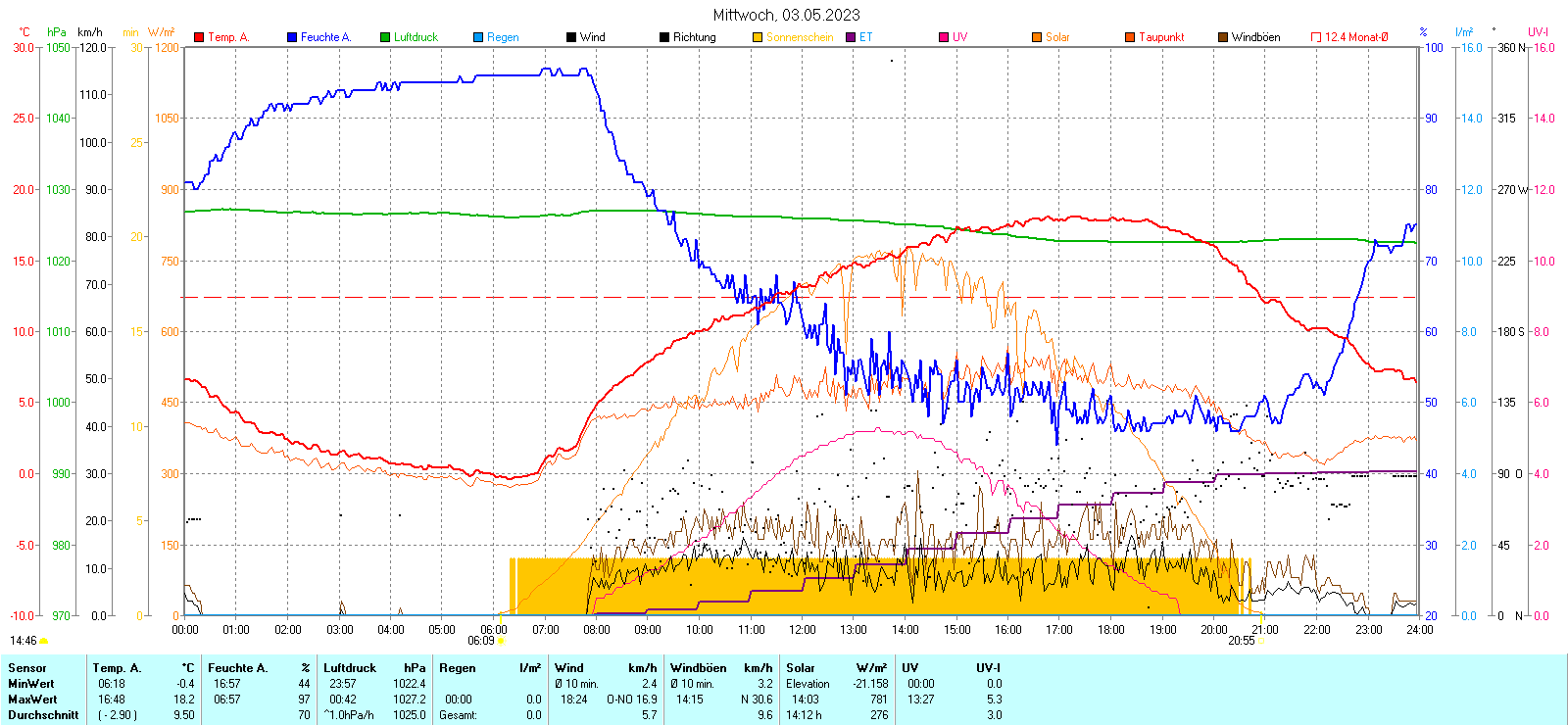This screenshot has width=1568, height=725.
Task: Select the Windböen column header in table
Action: point(699,668)
